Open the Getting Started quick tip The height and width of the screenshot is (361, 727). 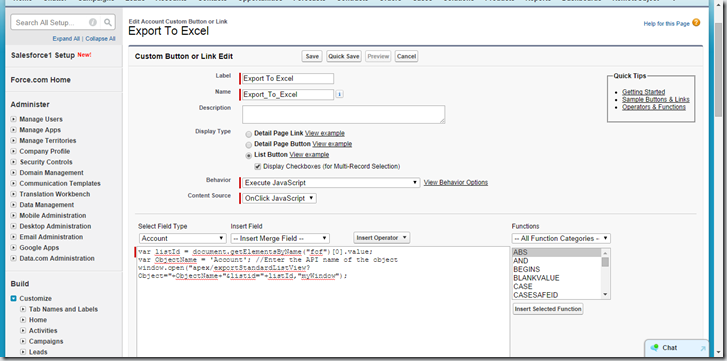tap(644, 92)
